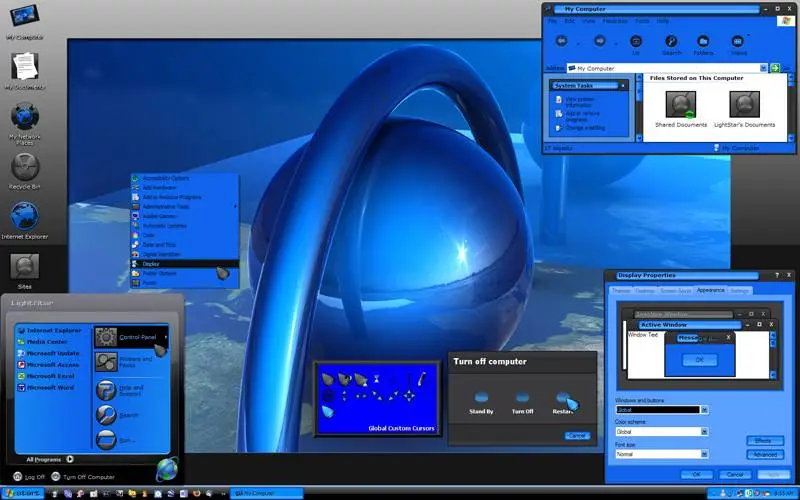The image size is (800, 500).
Task: Switch to the Screen Saver tab
Action: pyautogui.click(x=676, y=290)
